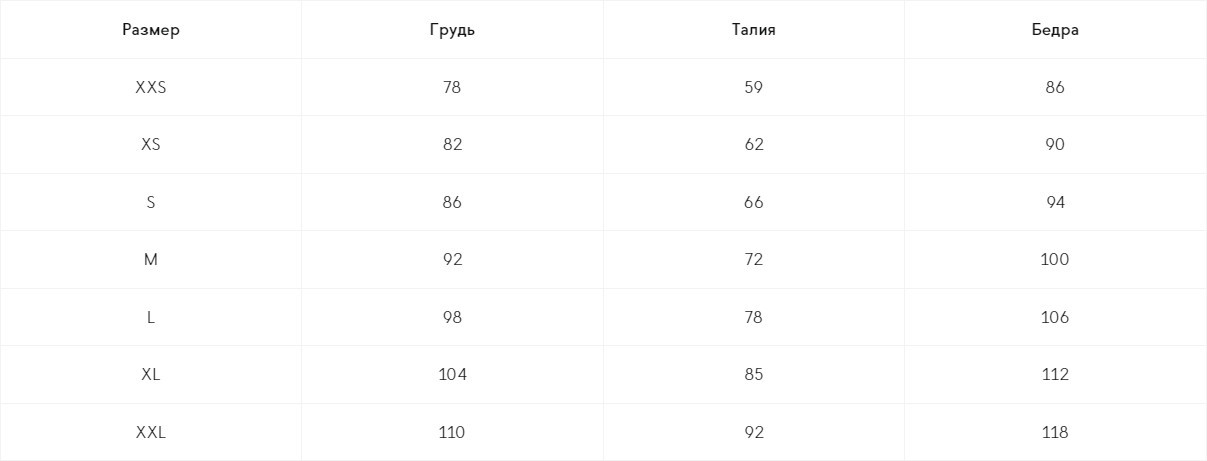Image resolution: width=1207 pixels, height=461 pixels.
Task: Select the XXL size cell
Action: pyautogui.click(x=151, y=433)
